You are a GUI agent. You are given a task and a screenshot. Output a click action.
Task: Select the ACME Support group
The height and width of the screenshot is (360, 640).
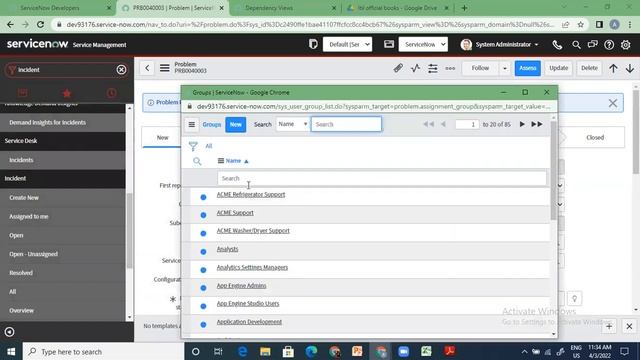(x=235, y=213)
